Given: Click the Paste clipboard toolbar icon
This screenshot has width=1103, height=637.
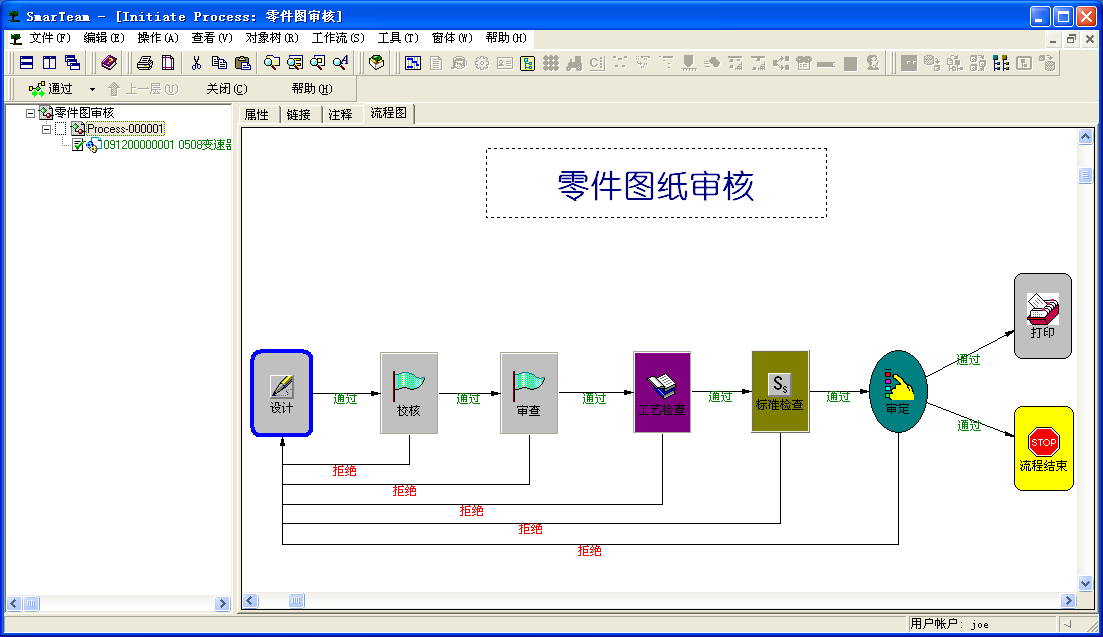Looking at the screenshot, I should [242, 63].
